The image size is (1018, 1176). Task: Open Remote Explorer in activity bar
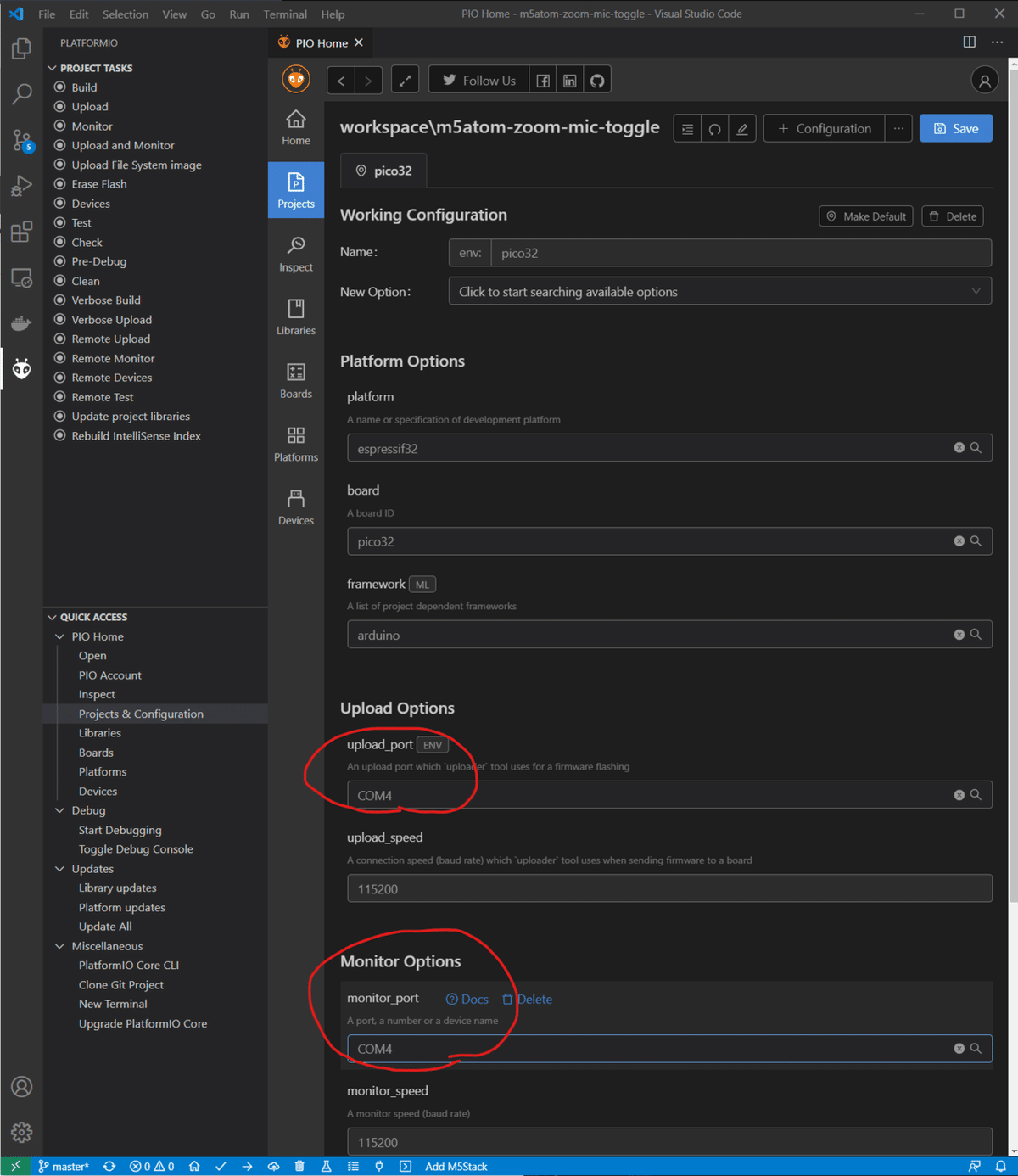point(21,277)
